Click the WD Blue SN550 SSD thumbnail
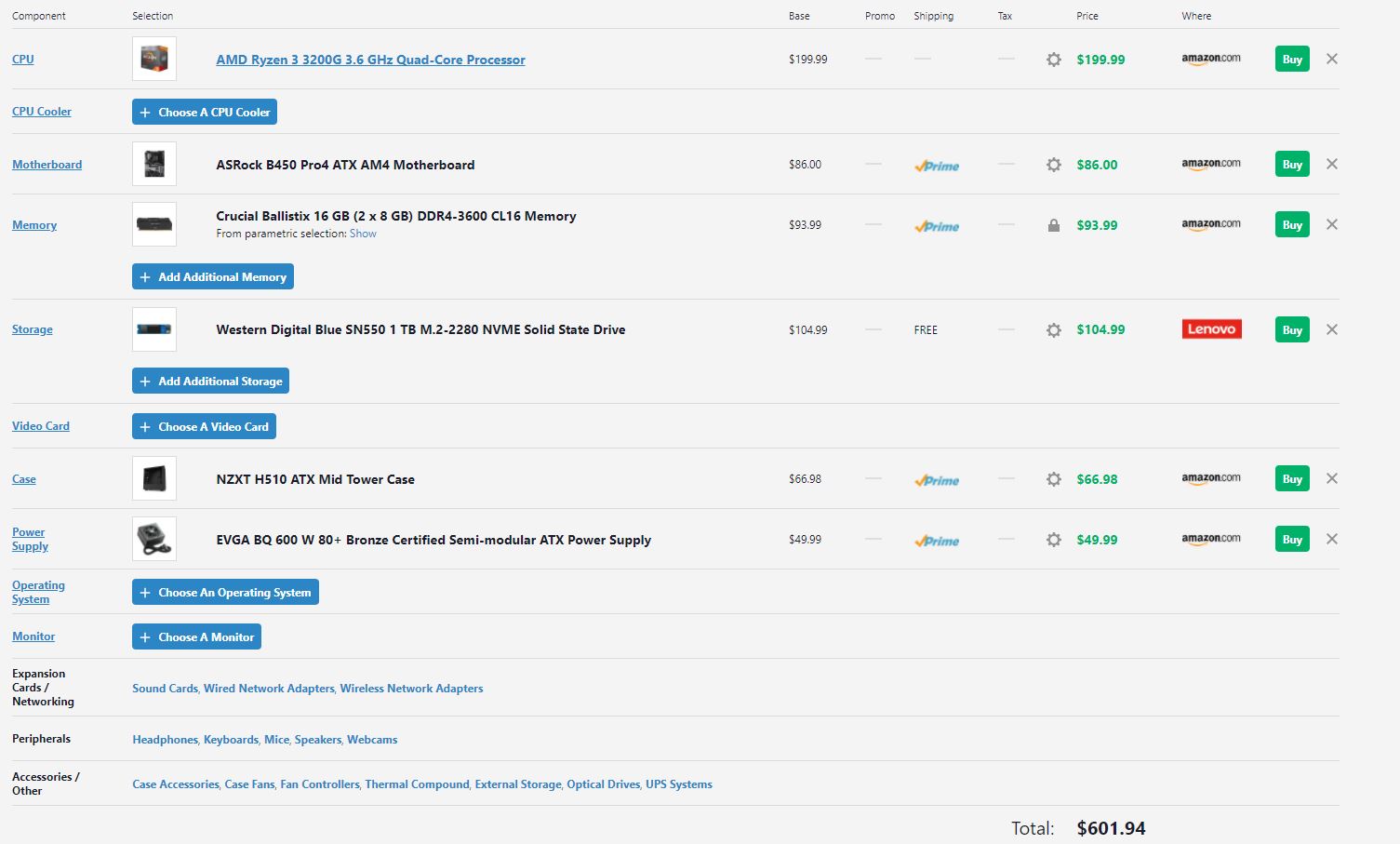 point(154,329)
